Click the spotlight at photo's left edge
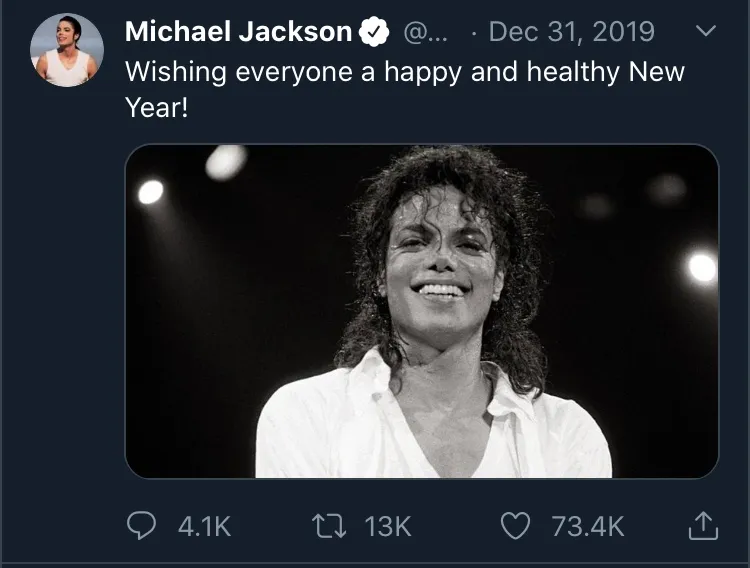This screenshot has height=568, width=750. 150,192
